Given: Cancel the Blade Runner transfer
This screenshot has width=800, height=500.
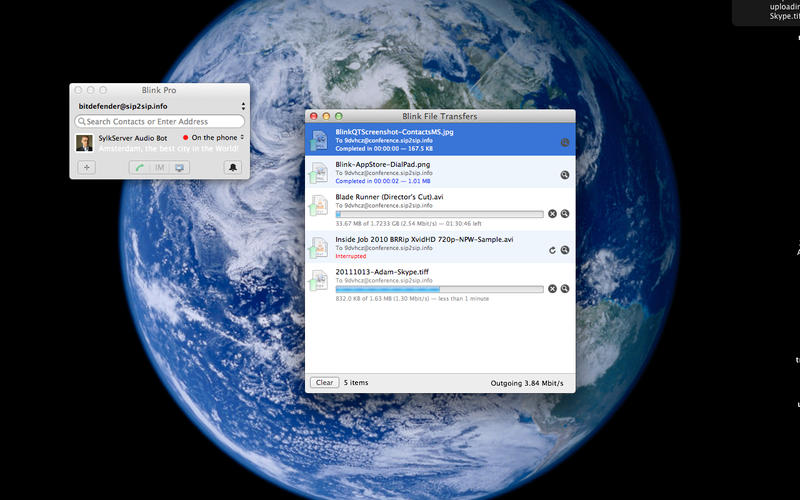Looking at the screenshot, I should [x=552, y=214].
